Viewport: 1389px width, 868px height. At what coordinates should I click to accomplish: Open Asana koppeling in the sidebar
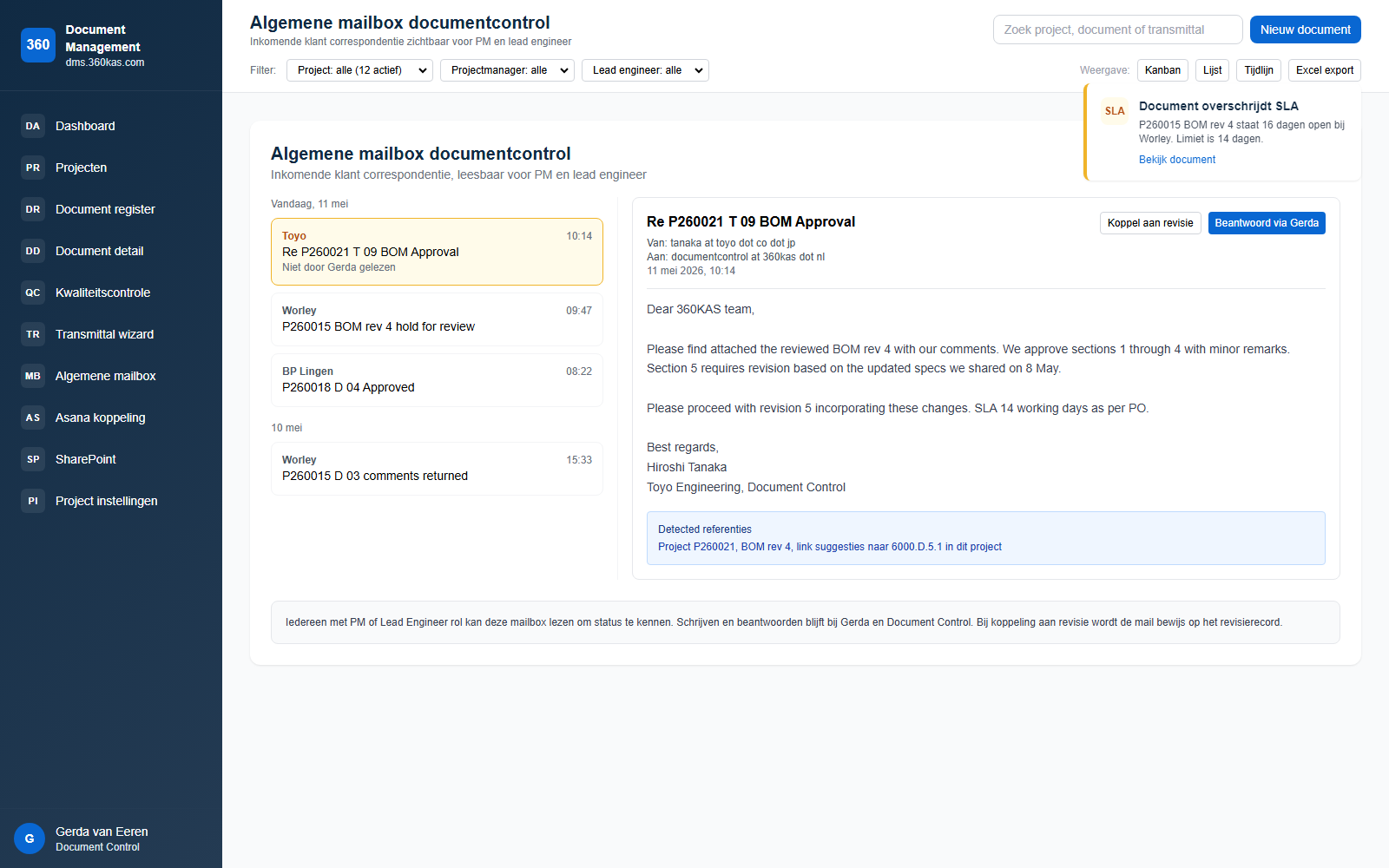111,418
